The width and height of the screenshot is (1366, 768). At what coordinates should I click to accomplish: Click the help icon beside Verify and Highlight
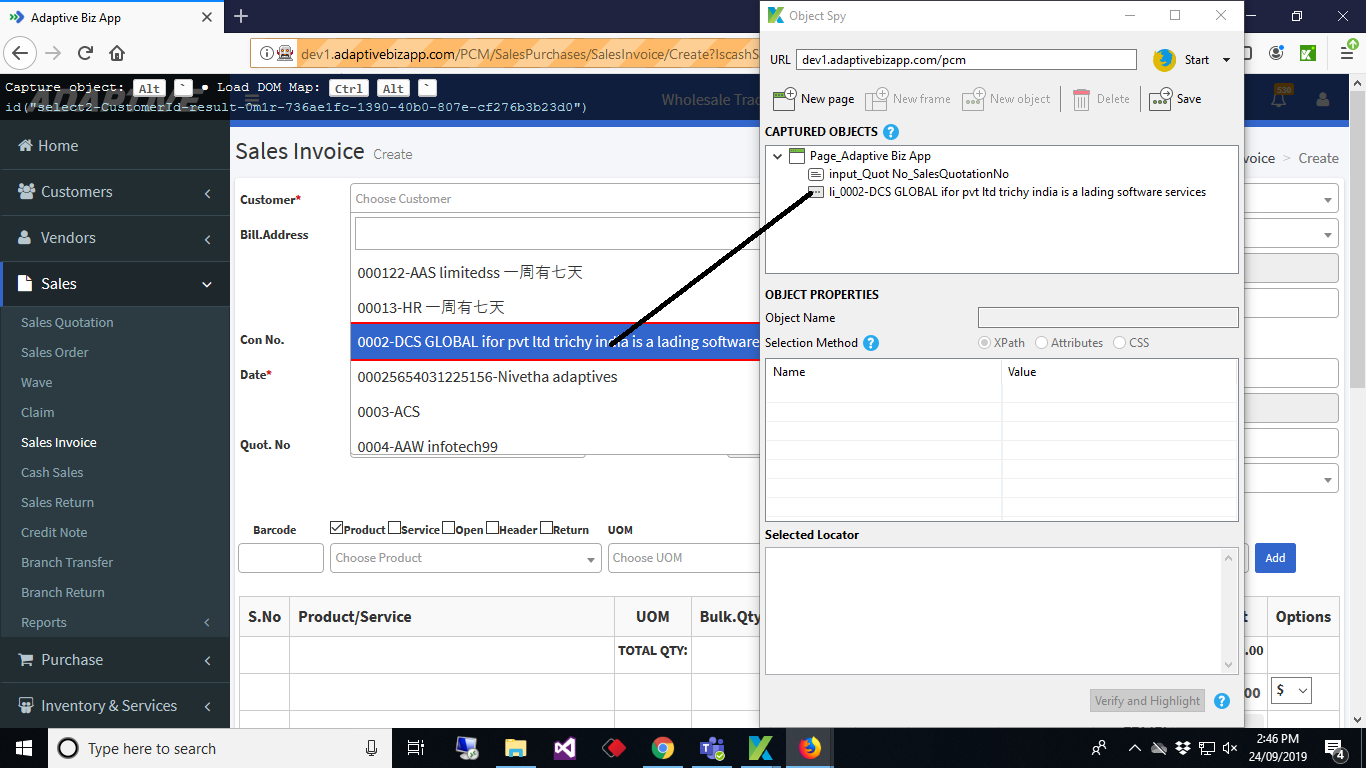click(x=1221, y=701)
